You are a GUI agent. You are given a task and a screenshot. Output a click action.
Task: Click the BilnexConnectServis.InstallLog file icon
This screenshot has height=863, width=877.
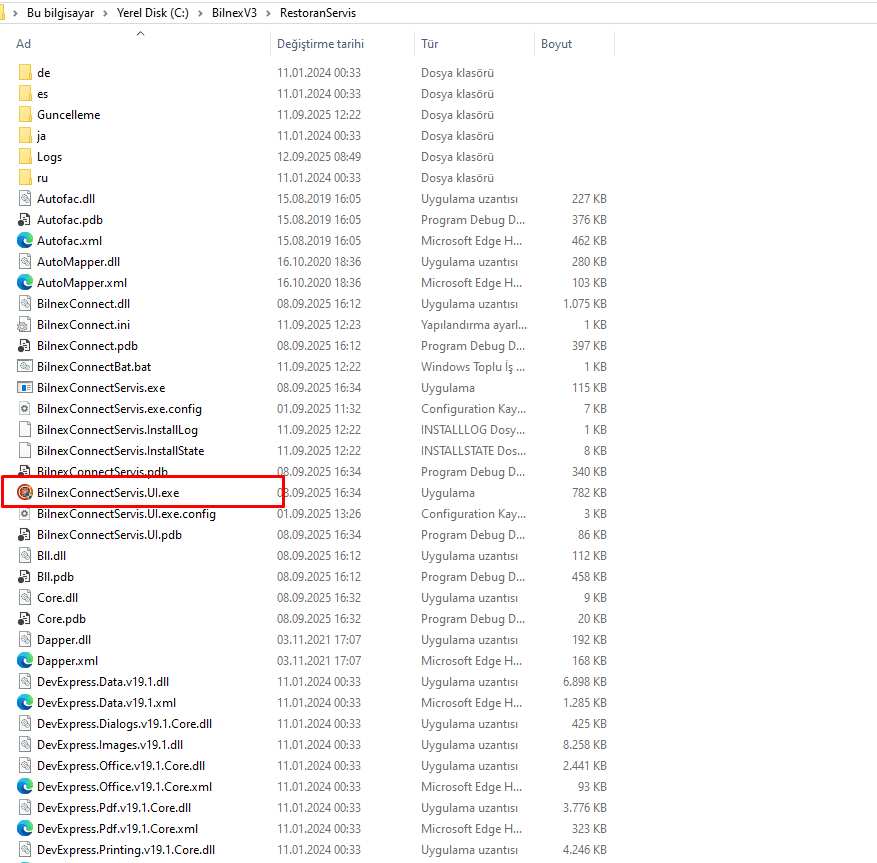point(25,429)
